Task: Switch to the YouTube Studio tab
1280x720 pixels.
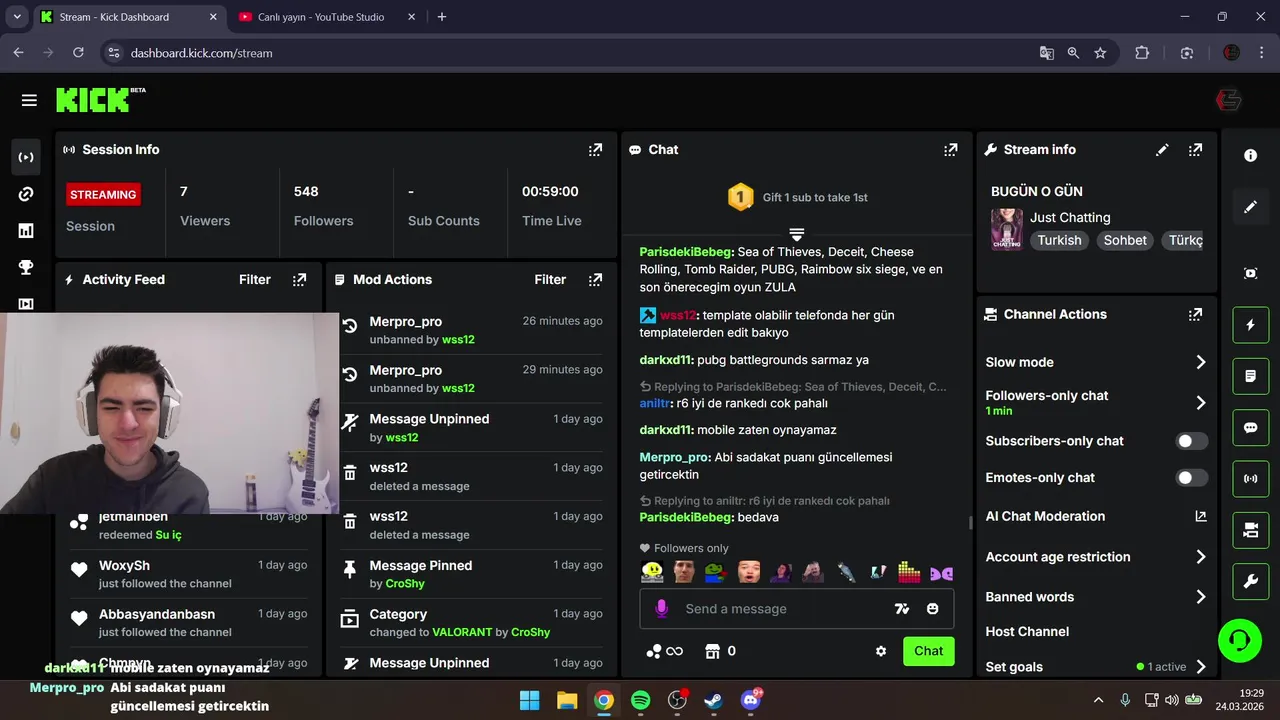Action: tap(324, 17)
